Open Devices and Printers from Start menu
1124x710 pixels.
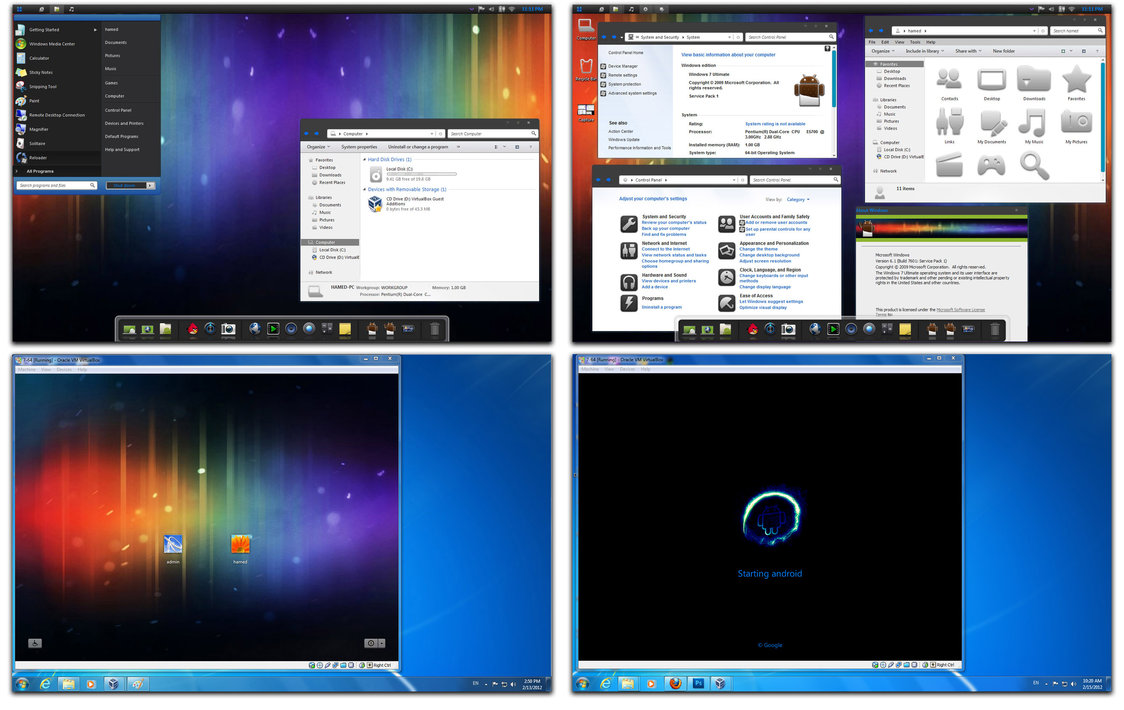click(124, 123)
